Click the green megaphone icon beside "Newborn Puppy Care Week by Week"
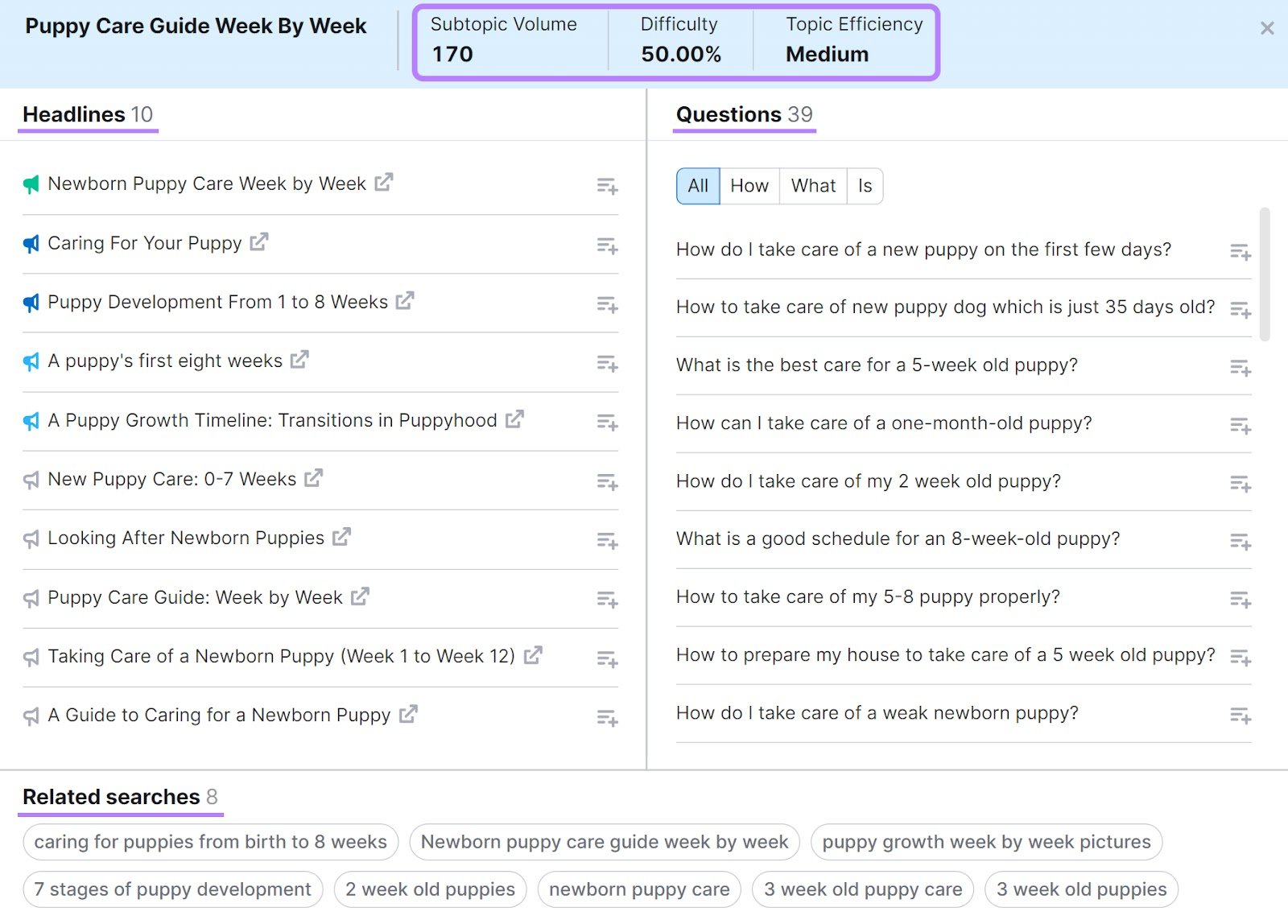Viewport: 1288px width, 924px height. (31, 184)
